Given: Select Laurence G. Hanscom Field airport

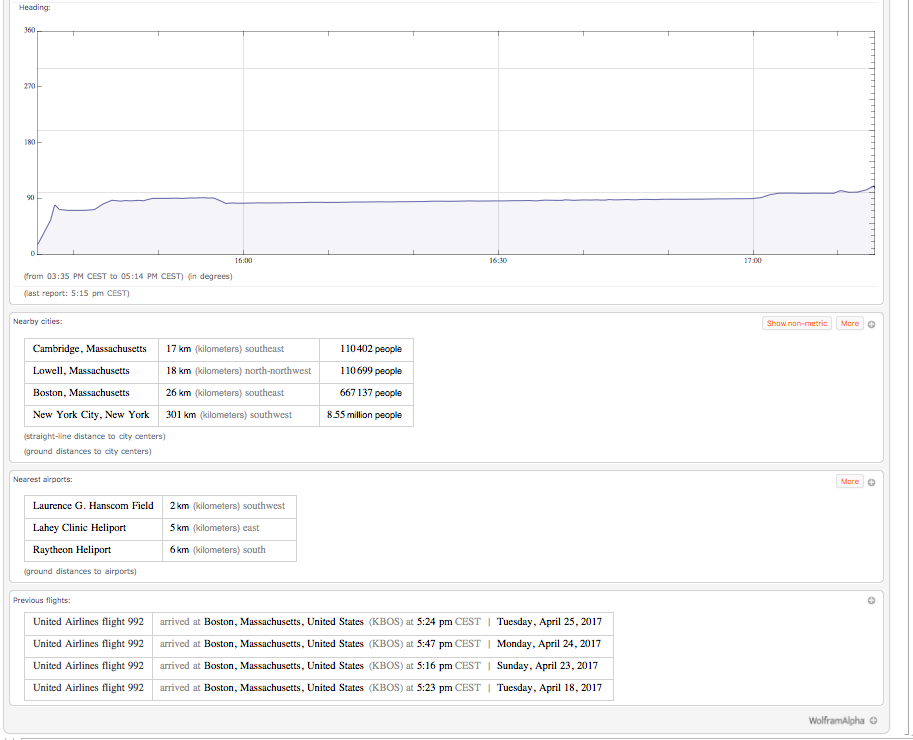Looking at the screenshot, I should [x=93, y=506].
